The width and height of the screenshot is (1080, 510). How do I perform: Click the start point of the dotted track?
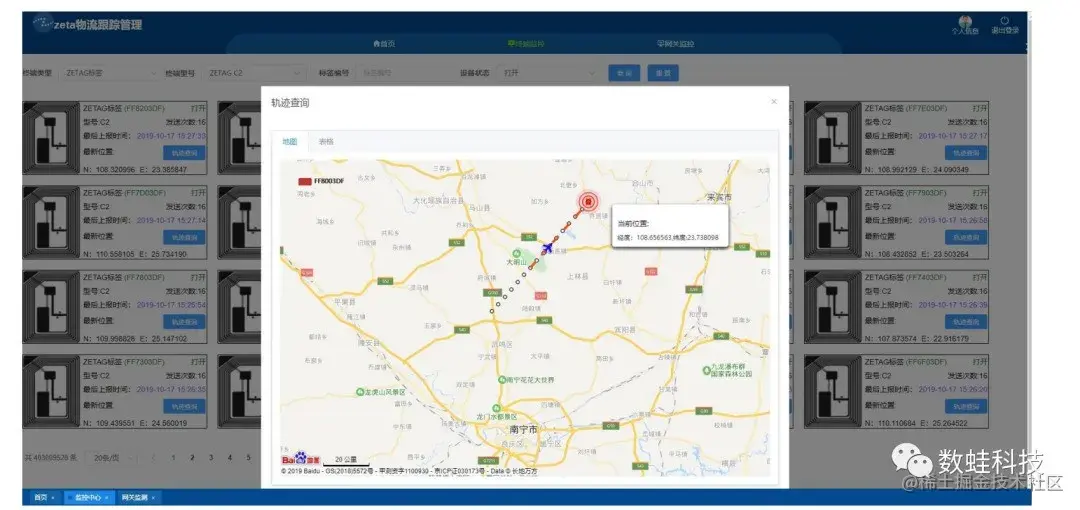coord(492,311)
